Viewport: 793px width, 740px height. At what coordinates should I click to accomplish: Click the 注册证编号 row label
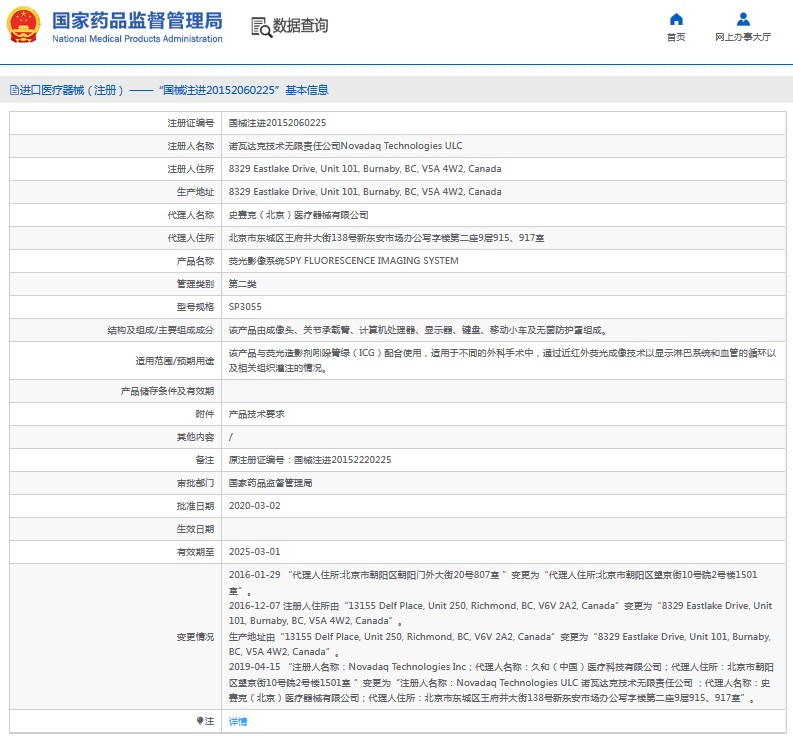[x=191, y=123]
